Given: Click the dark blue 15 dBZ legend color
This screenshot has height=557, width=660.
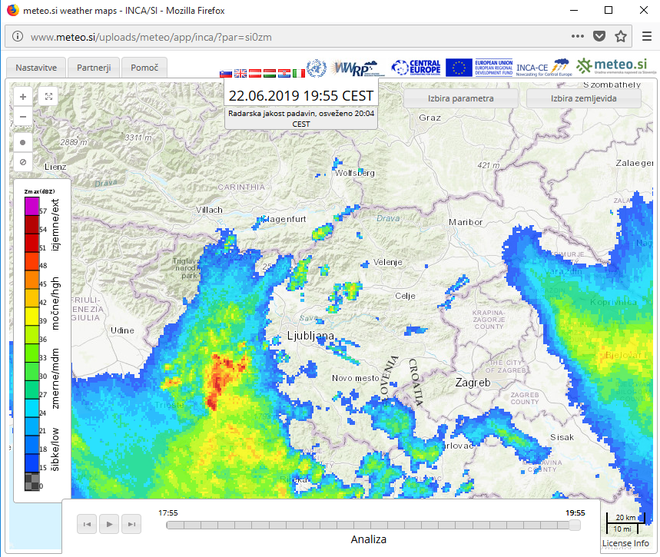Looking at the screenshot, I should pyautogui.click(x=32, y=463).
